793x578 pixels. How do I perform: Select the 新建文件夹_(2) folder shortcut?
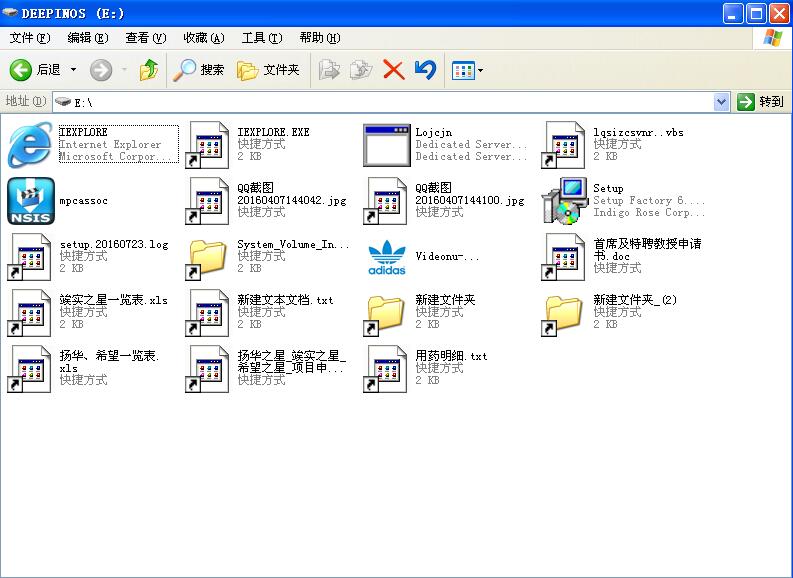point(565,313)
